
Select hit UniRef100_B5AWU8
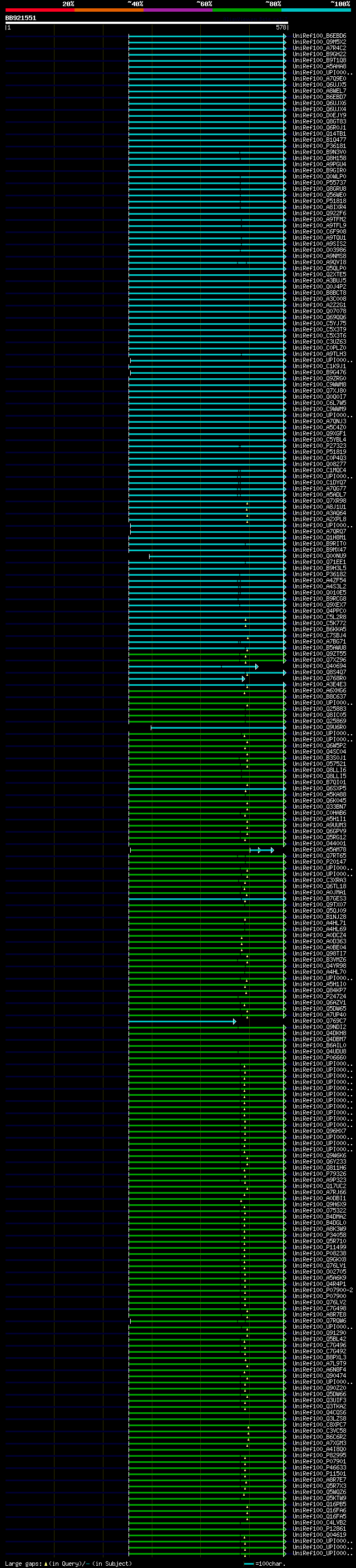coord(319,647)
